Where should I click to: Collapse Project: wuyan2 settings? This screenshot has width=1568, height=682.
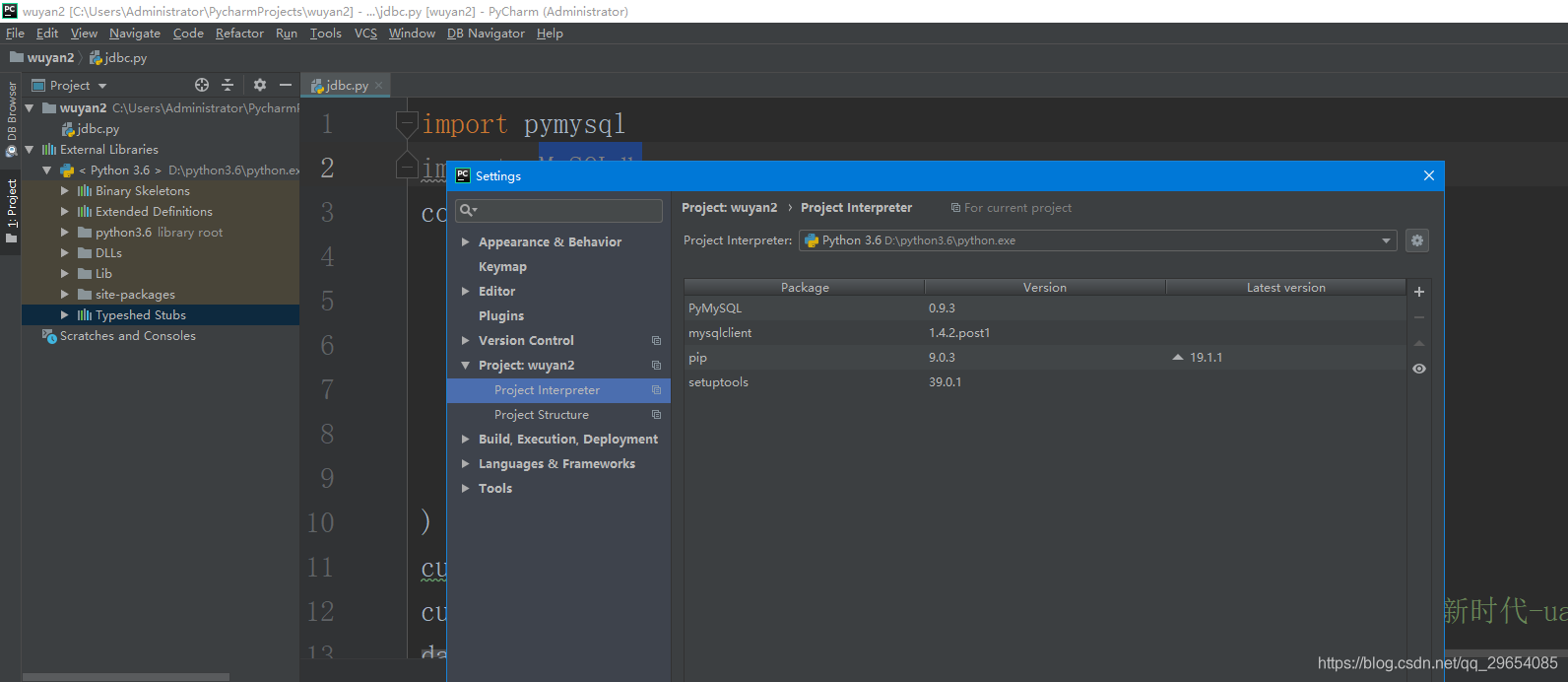pyautogui.click(x=465, y=366)
